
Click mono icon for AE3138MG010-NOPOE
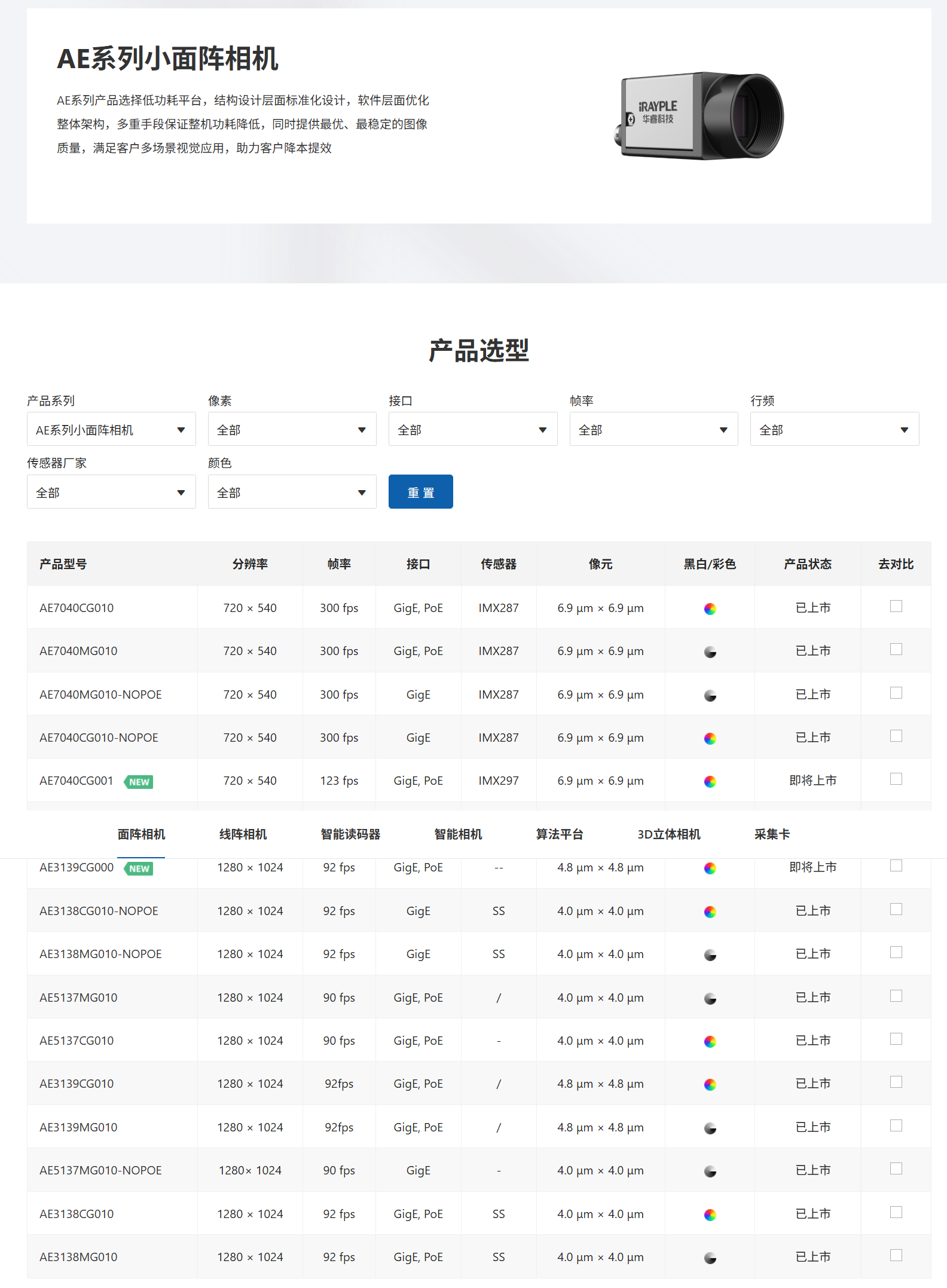710,955
